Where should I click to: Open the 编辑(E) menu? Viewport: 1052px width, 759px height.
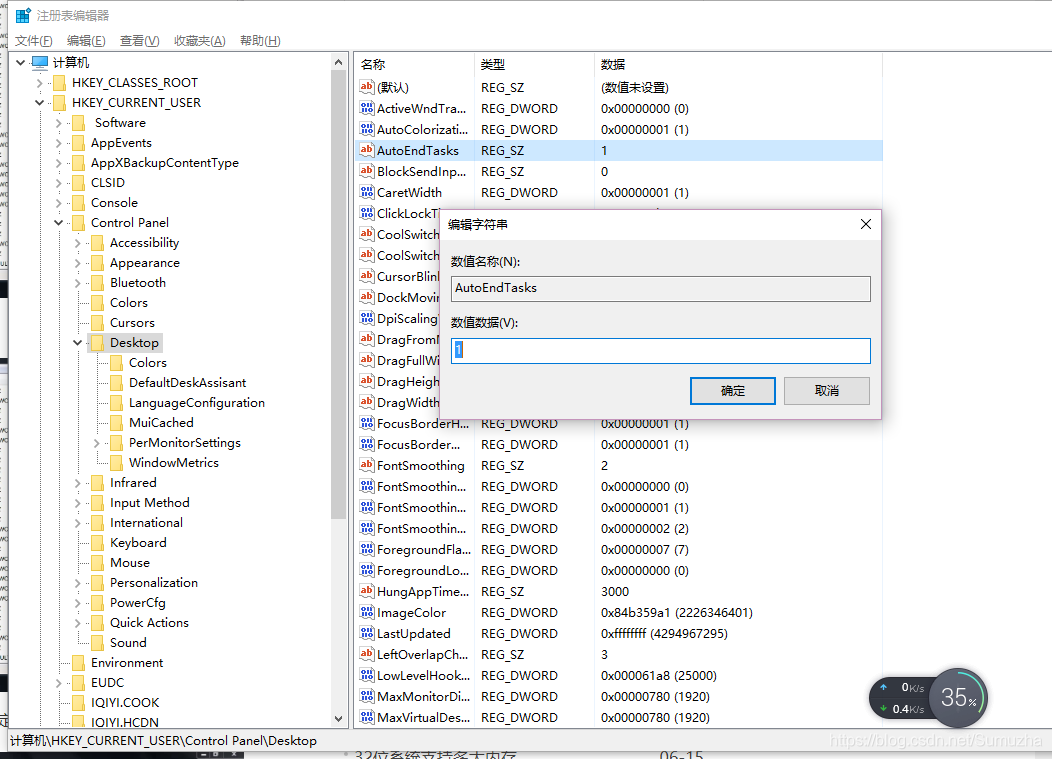pos(86,41)
